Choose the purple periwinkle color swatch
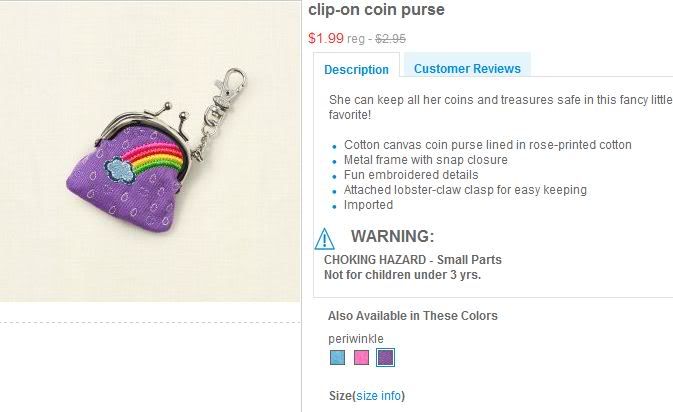673x412 pixels. click(386, 357)
